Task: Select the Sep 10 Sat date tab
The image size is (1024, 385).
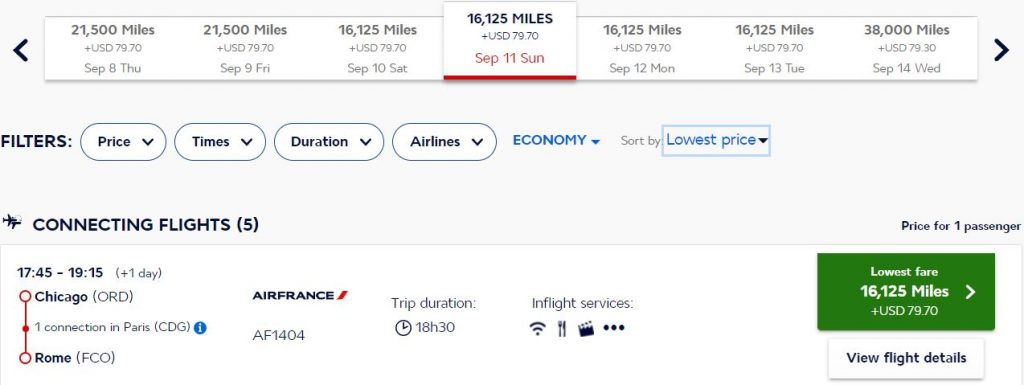Action: pos(377,49)
